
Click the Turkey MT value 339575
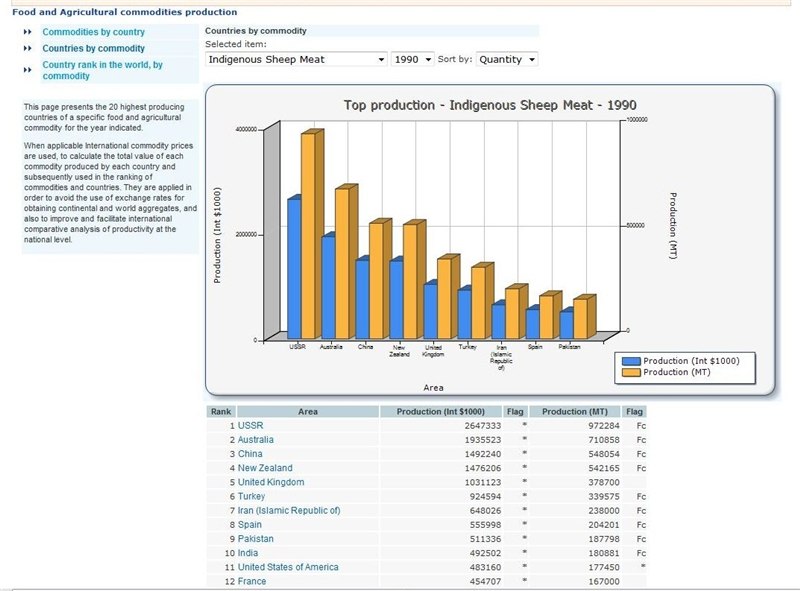(604, 497)
